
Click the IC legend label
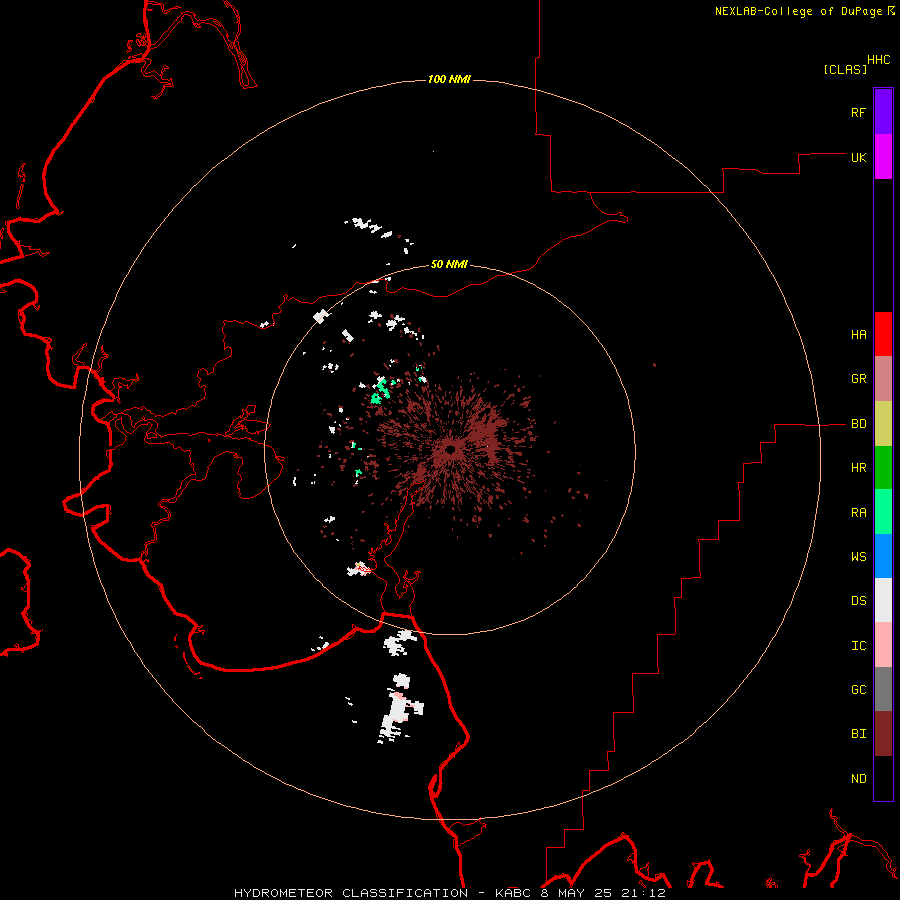858,646
